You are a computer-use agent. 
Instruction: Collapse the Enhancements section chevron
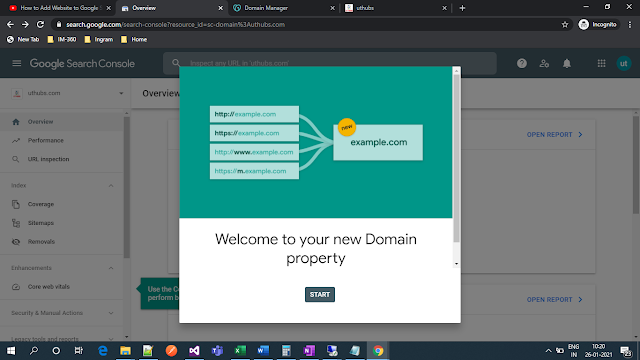[111, 268]
